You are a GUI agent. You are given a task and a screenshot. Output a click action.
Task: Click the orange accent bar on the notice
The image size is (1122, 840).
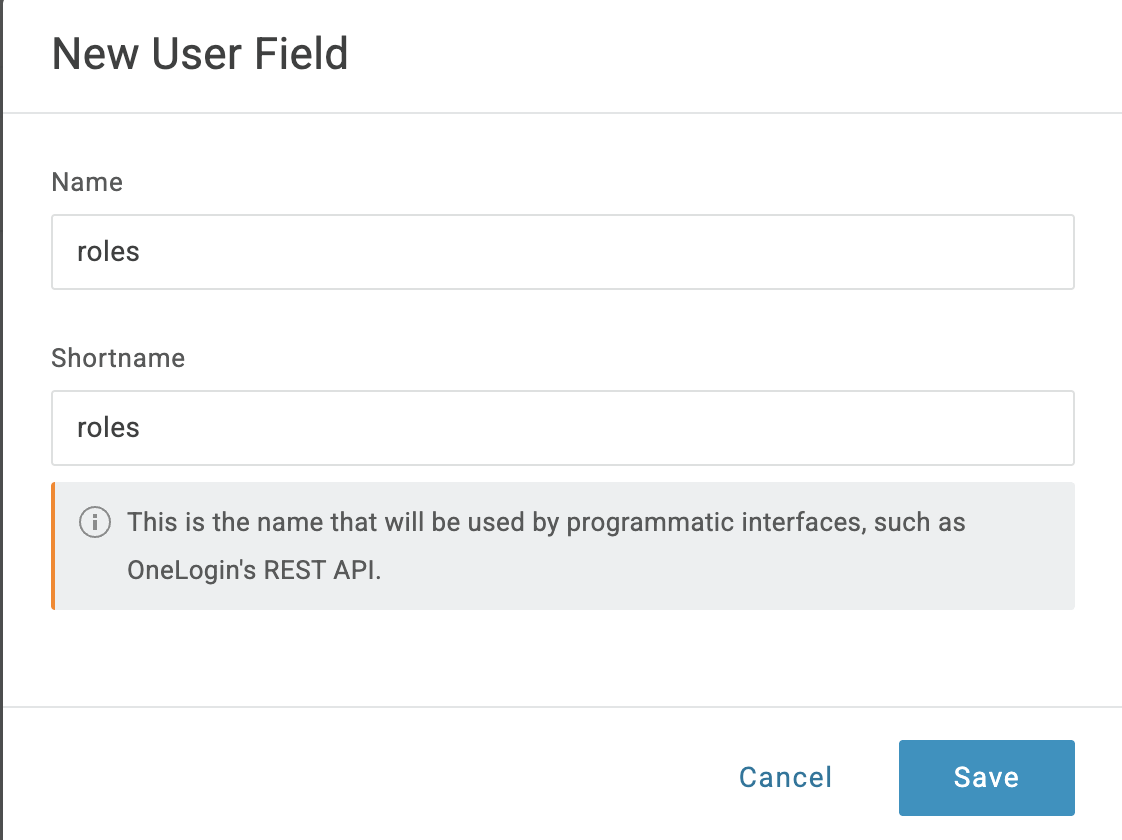(x=53, y=546)
